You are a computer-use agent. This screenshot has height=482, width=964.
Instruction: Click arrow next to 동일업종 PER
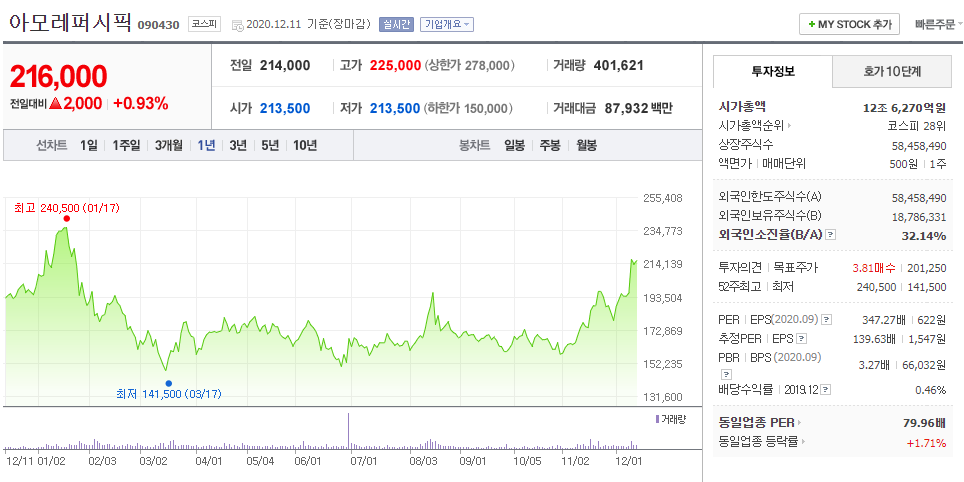tap(800, 423)
